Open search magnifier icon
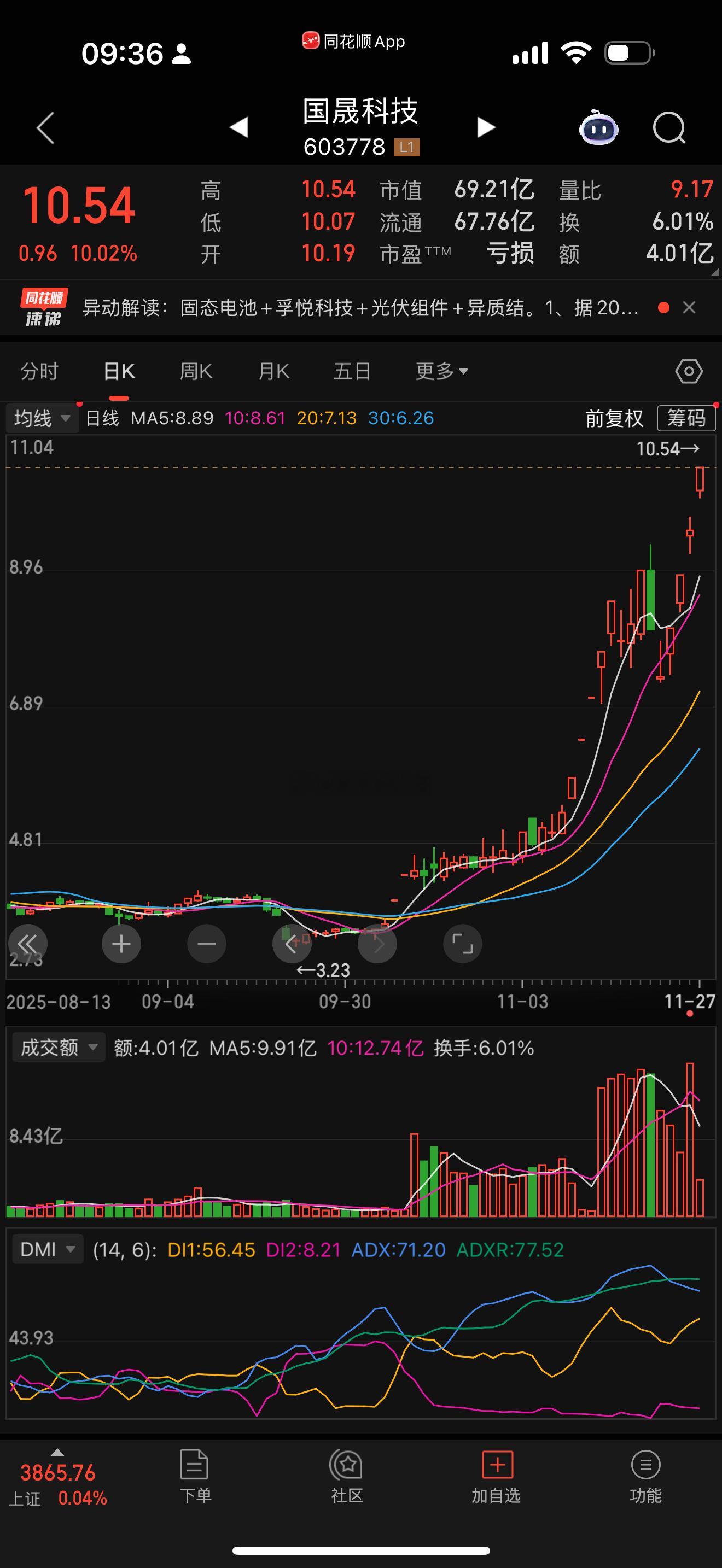This screenshot has width=722, height=1568. coord(669,128)
